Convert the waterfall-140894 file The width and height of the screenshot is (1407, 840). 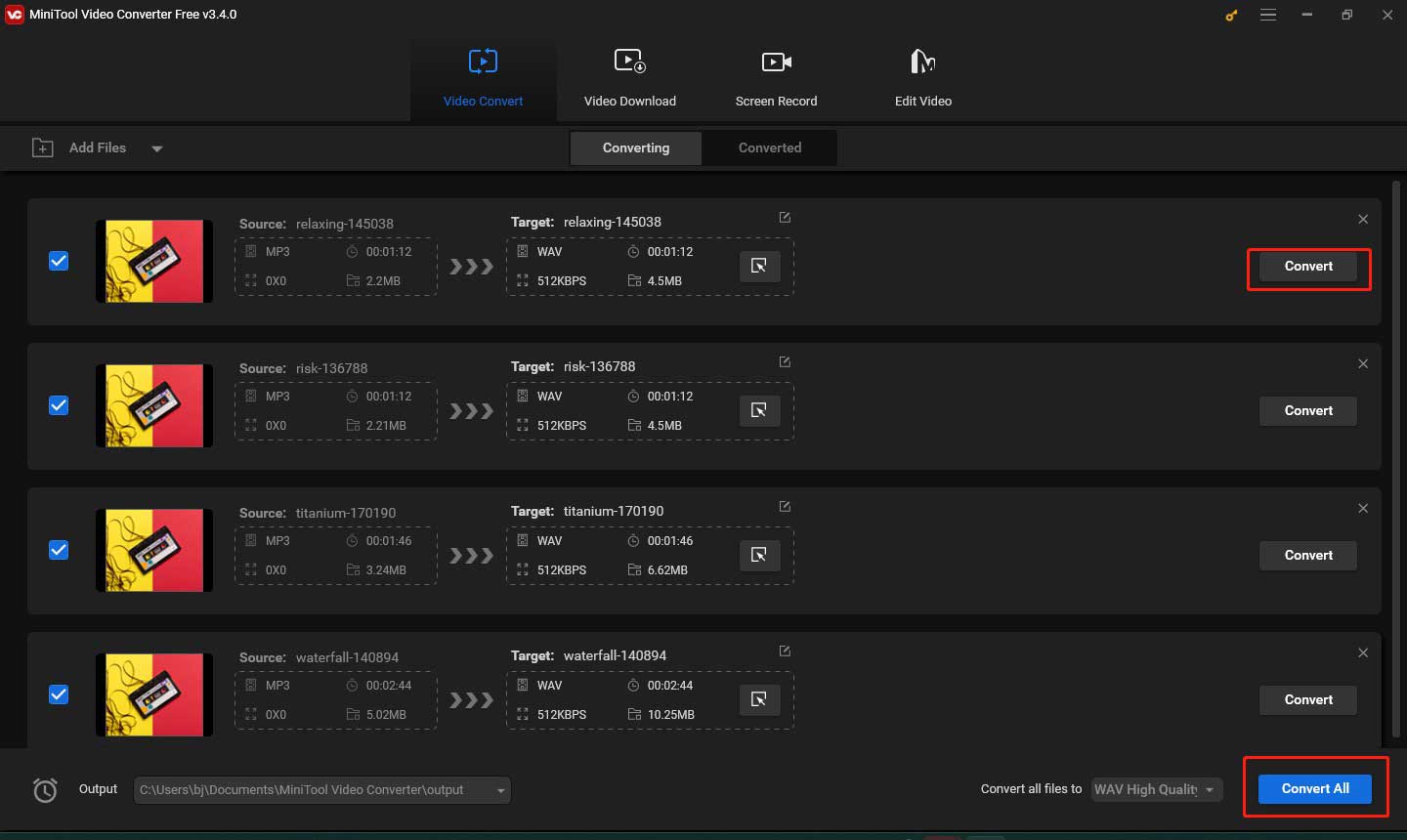(x=1308, y=700)
